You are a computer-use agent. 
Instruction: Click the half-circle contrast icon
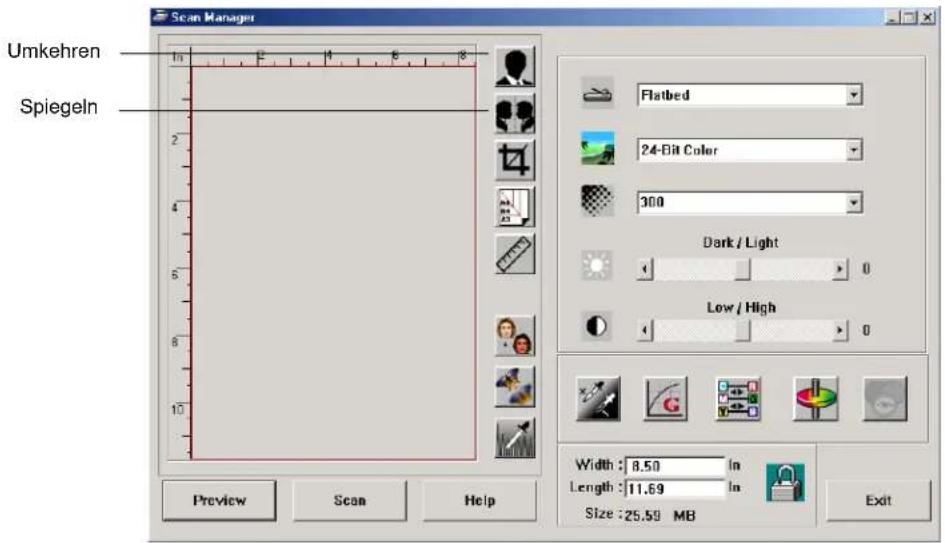click(597, 327)
